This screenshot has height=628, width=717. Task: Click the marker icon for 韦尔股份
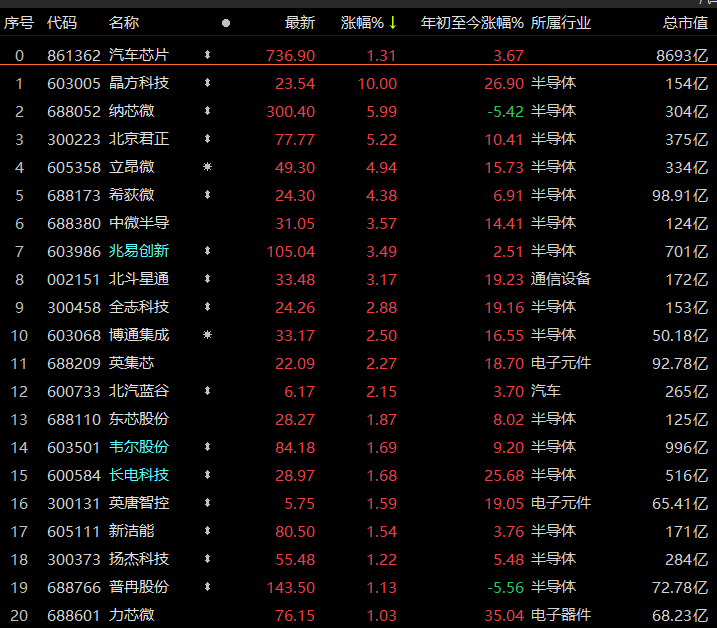pos(207,447)
